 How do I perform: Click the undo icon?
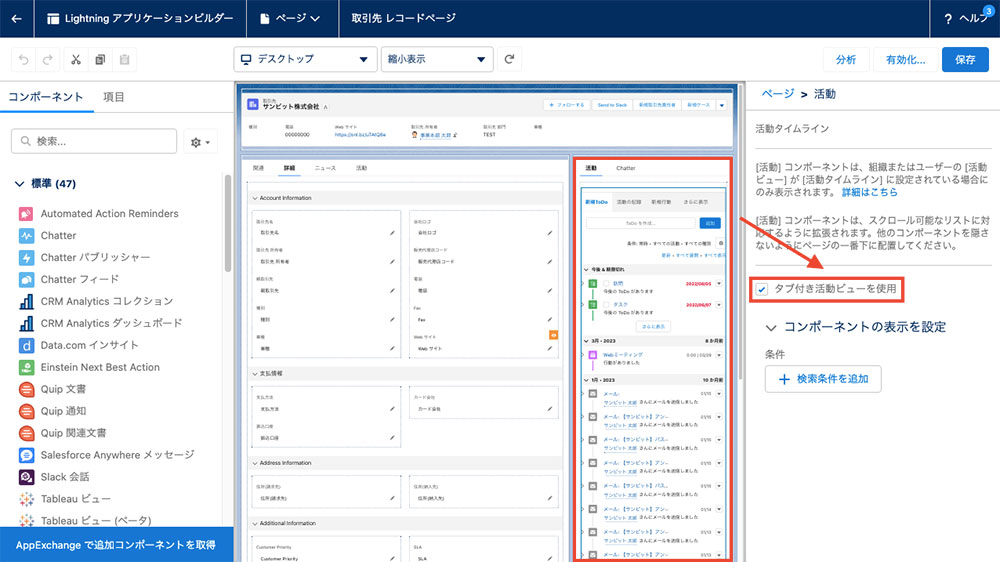[24, 59]
